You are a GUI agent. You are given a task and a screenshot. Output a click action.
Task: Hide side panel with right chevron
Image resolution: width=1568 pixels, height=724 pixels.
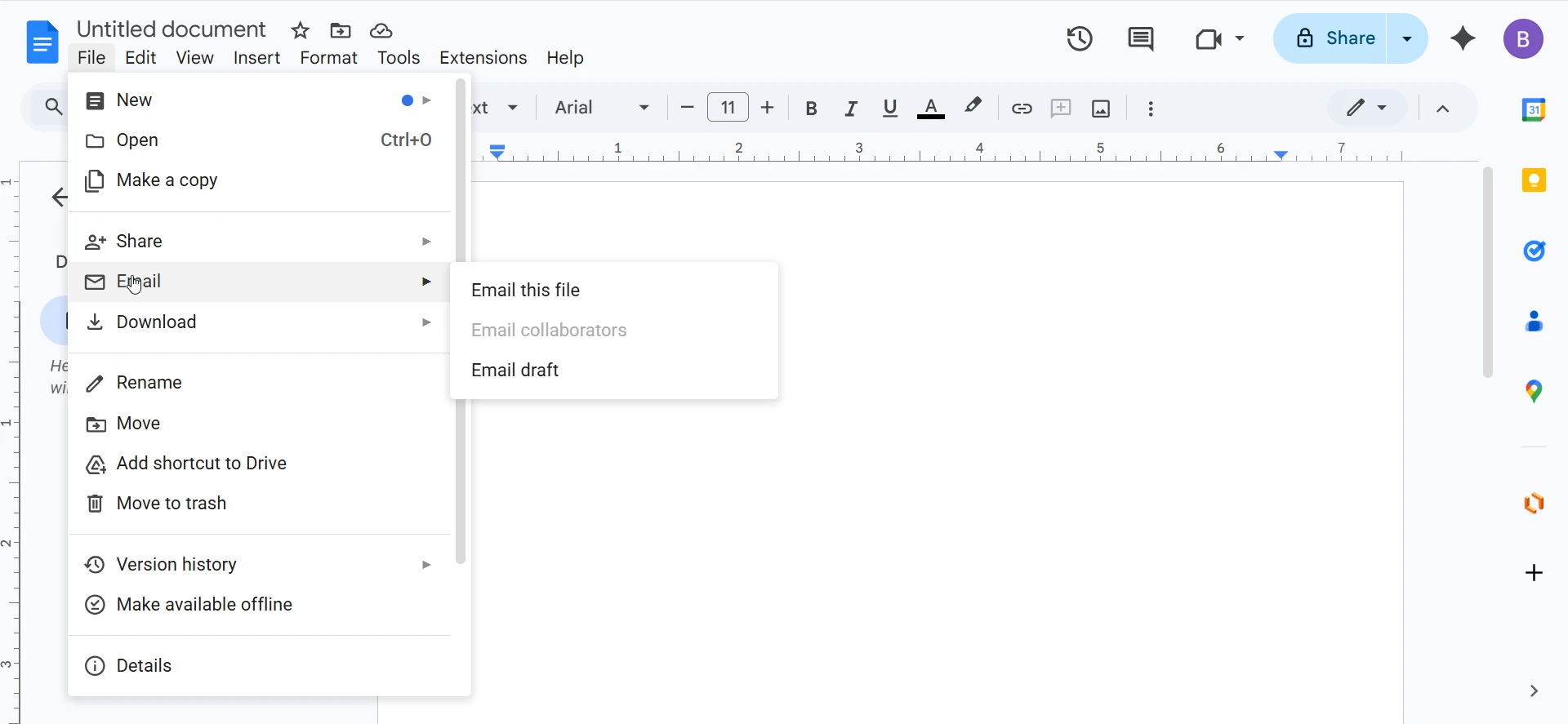coord(1534,691)
